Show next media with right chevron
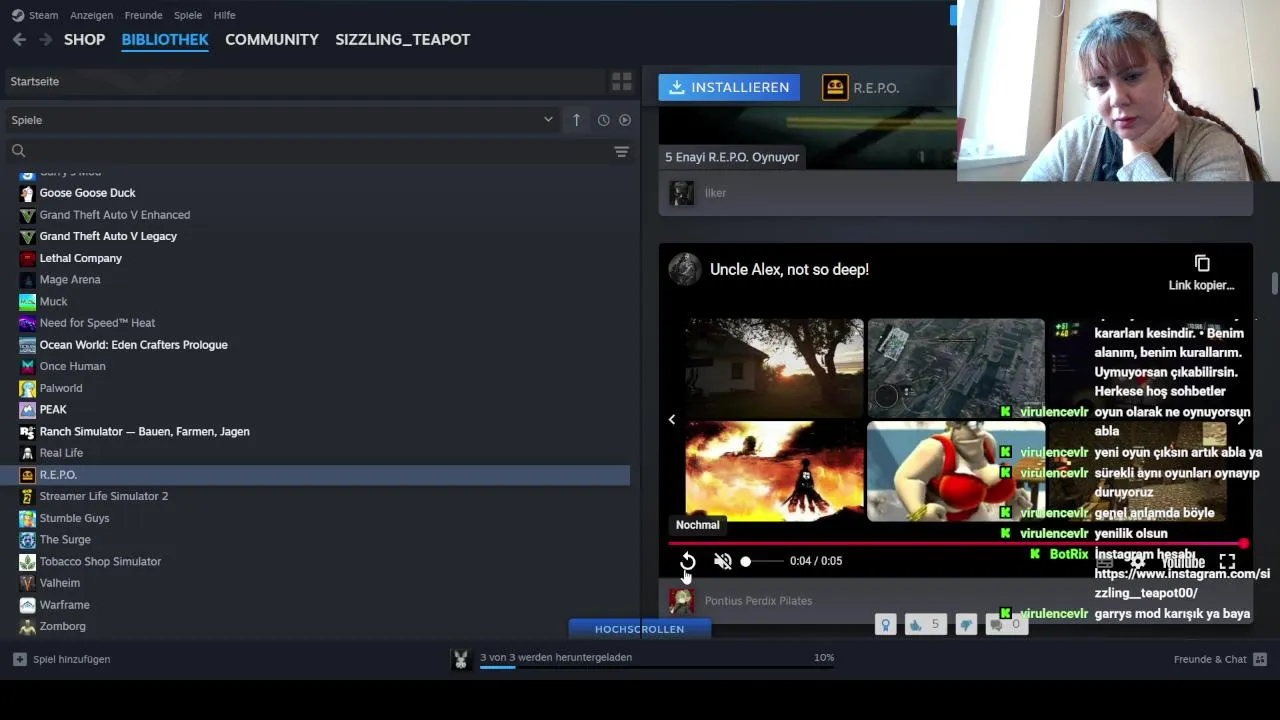Screen dimensions: 1280x720 pos(1240,420)
